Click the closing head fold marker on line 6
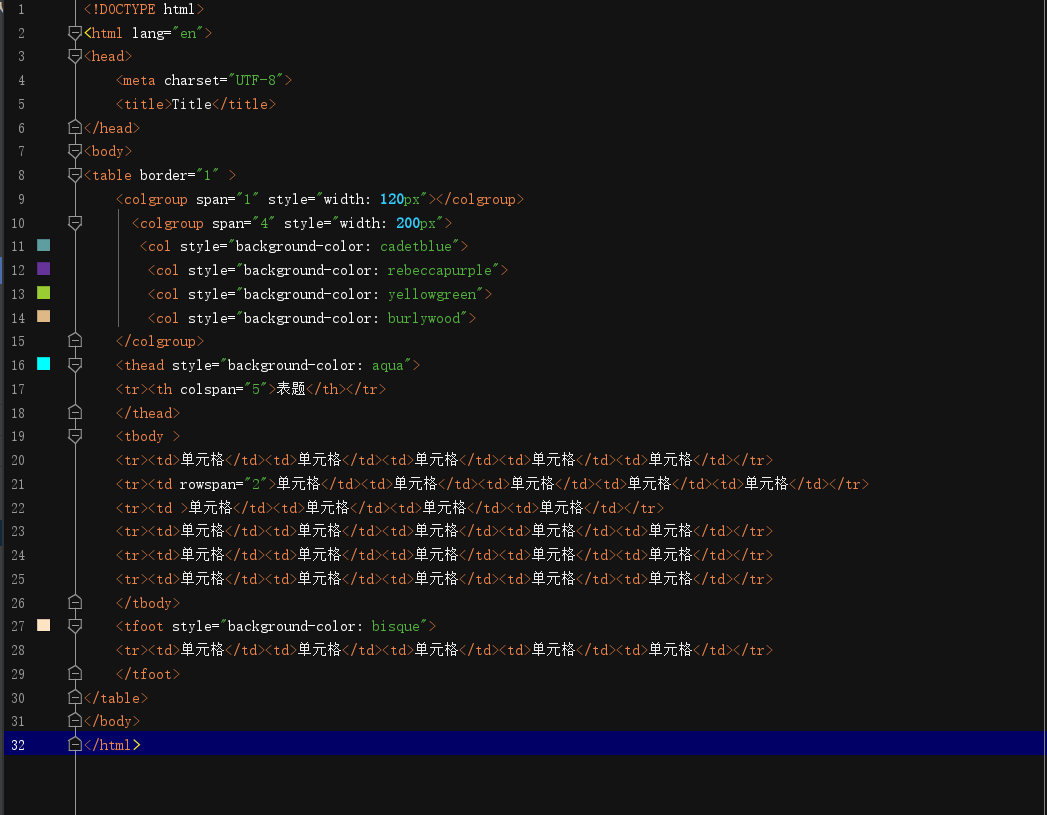1047x815 pixels. click(75, 127)
